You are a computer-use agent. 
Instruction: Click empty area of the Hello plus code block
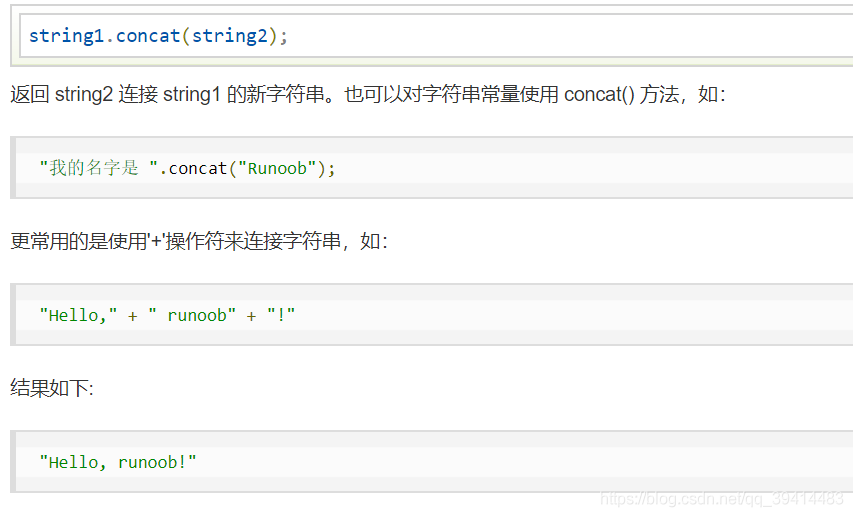[571, 315]
